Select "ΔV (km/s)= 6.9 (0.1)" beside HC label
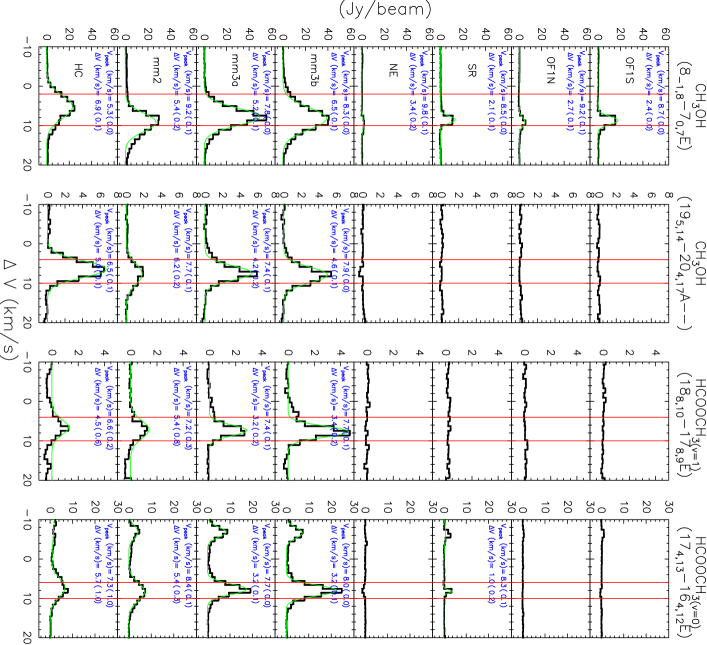Image resolution: width=707 pixels, height=645 pixels. [x=98, y=91]
